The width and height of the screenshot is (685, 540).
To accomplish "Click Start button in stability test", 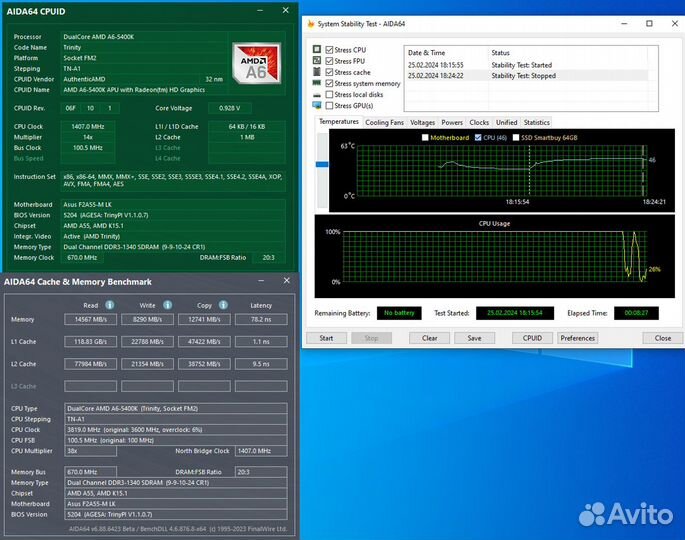I will [326, 338].
